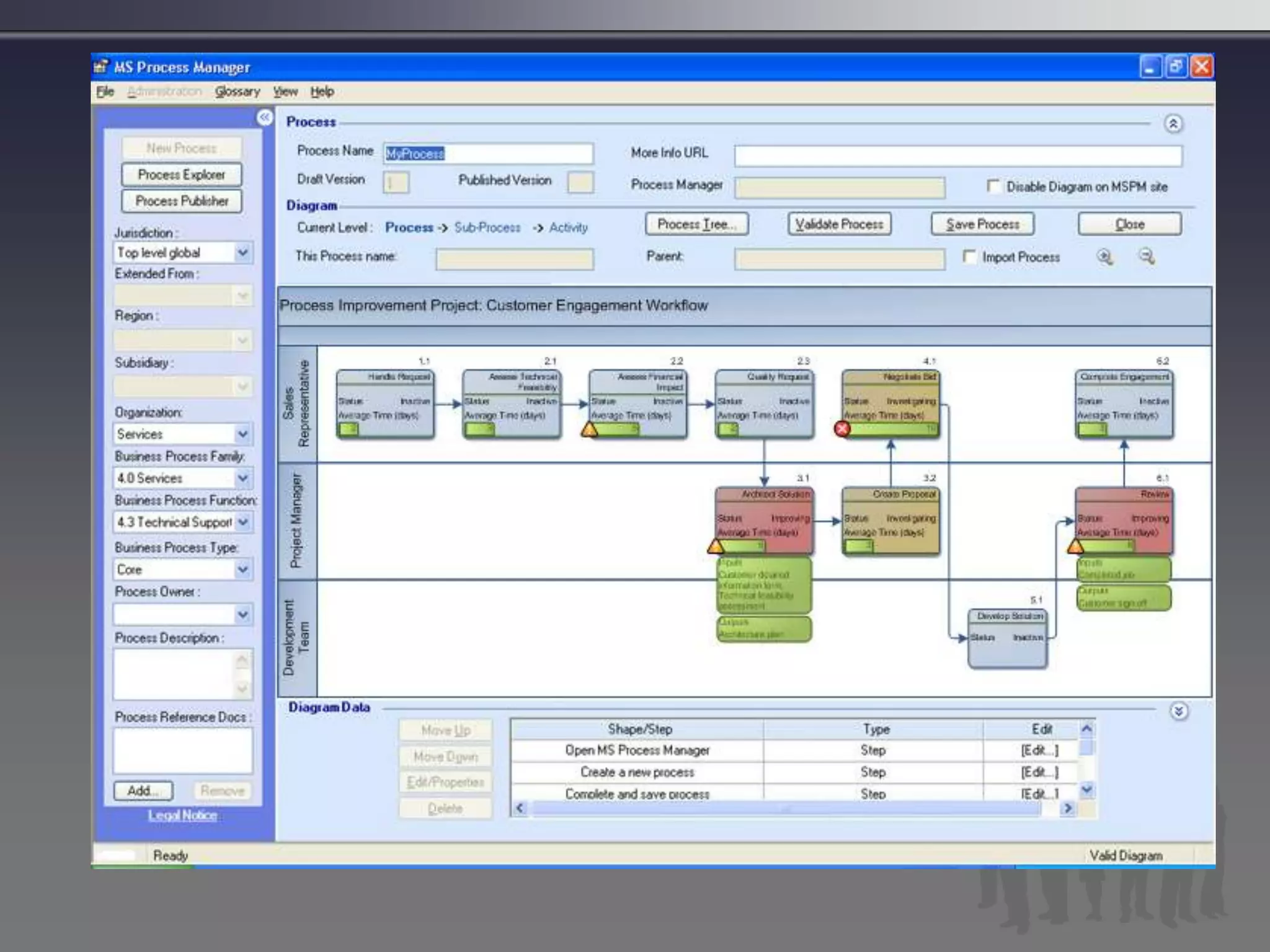
Task: Click the Process Name input field
Action: pyautogui.click(x=487, y=153)
